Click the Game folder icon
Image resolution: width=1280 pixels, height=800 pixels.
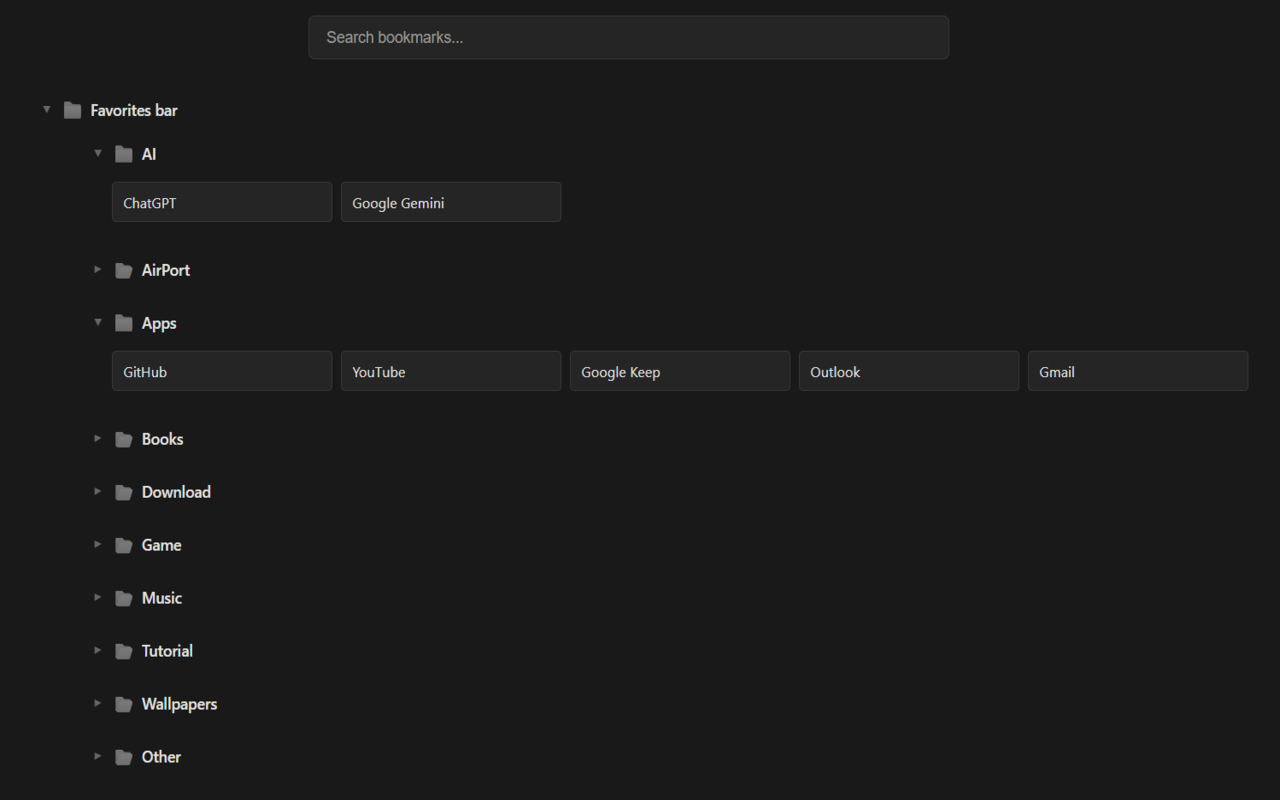(x=124, y=545)
